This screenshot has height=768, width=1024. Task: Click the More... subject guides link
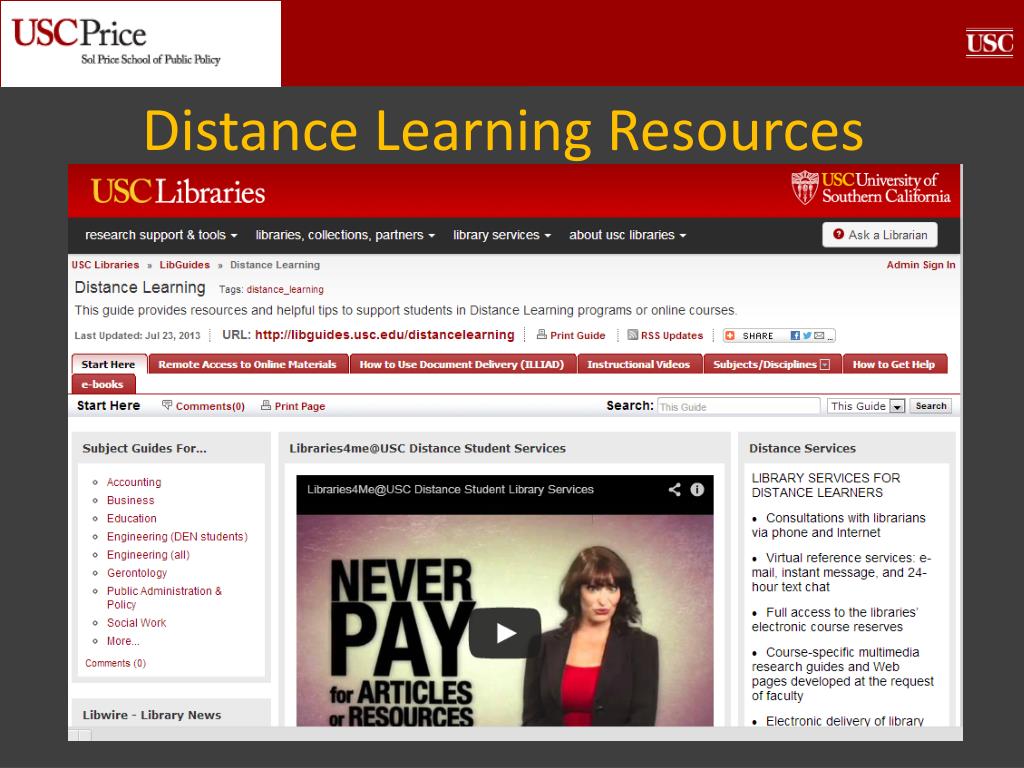coord(123,641)
